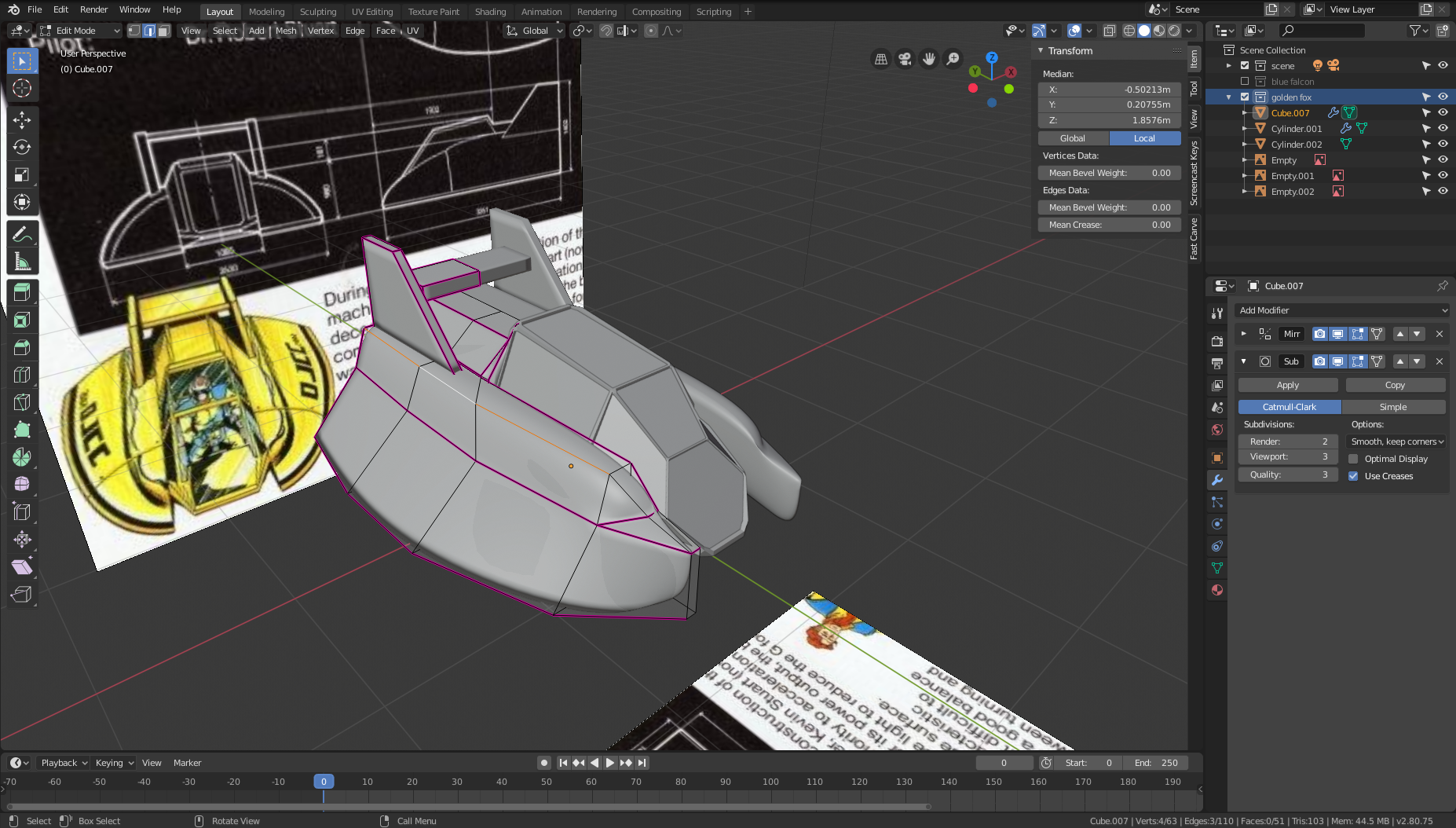Select the Extrude Region tool

pyautogui.click(x=22, y=292)
